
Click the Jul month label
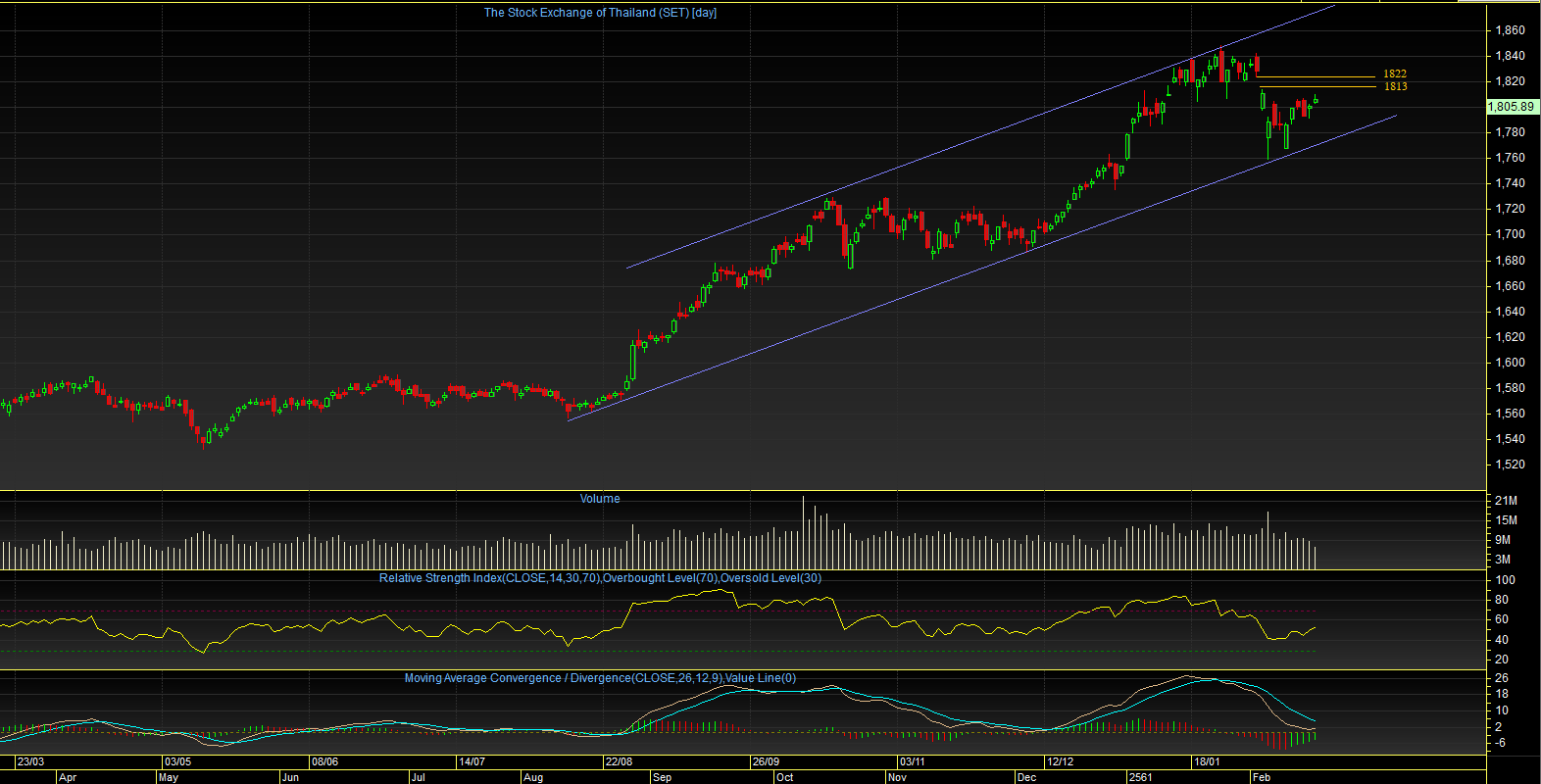[418, 777]
